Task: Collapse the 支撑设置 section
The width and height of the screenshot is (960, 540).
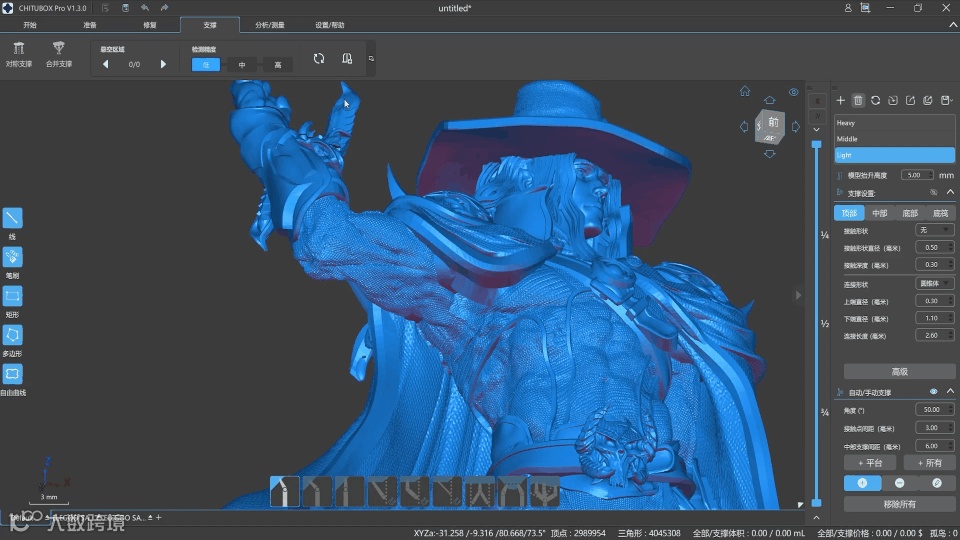Action: 950,192
